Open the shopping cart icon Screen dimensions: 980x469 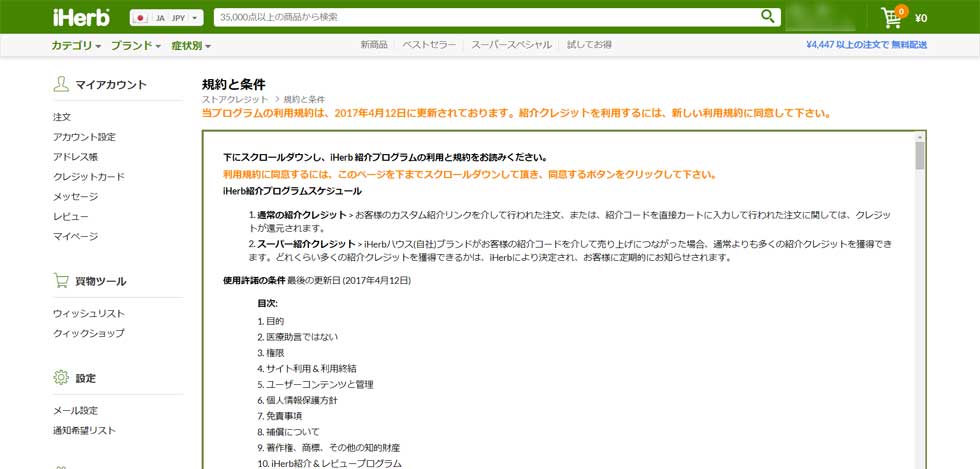[891, 17]
